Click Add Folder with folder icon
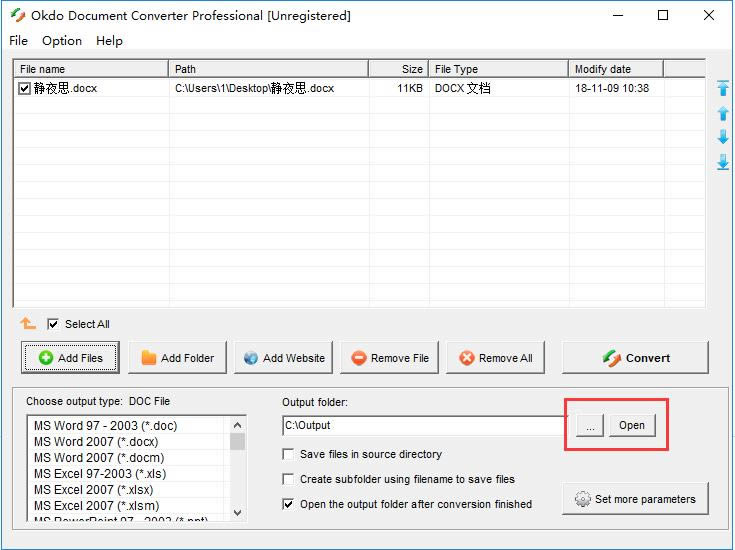Screen dimensions: 735x550 (177, 358)
